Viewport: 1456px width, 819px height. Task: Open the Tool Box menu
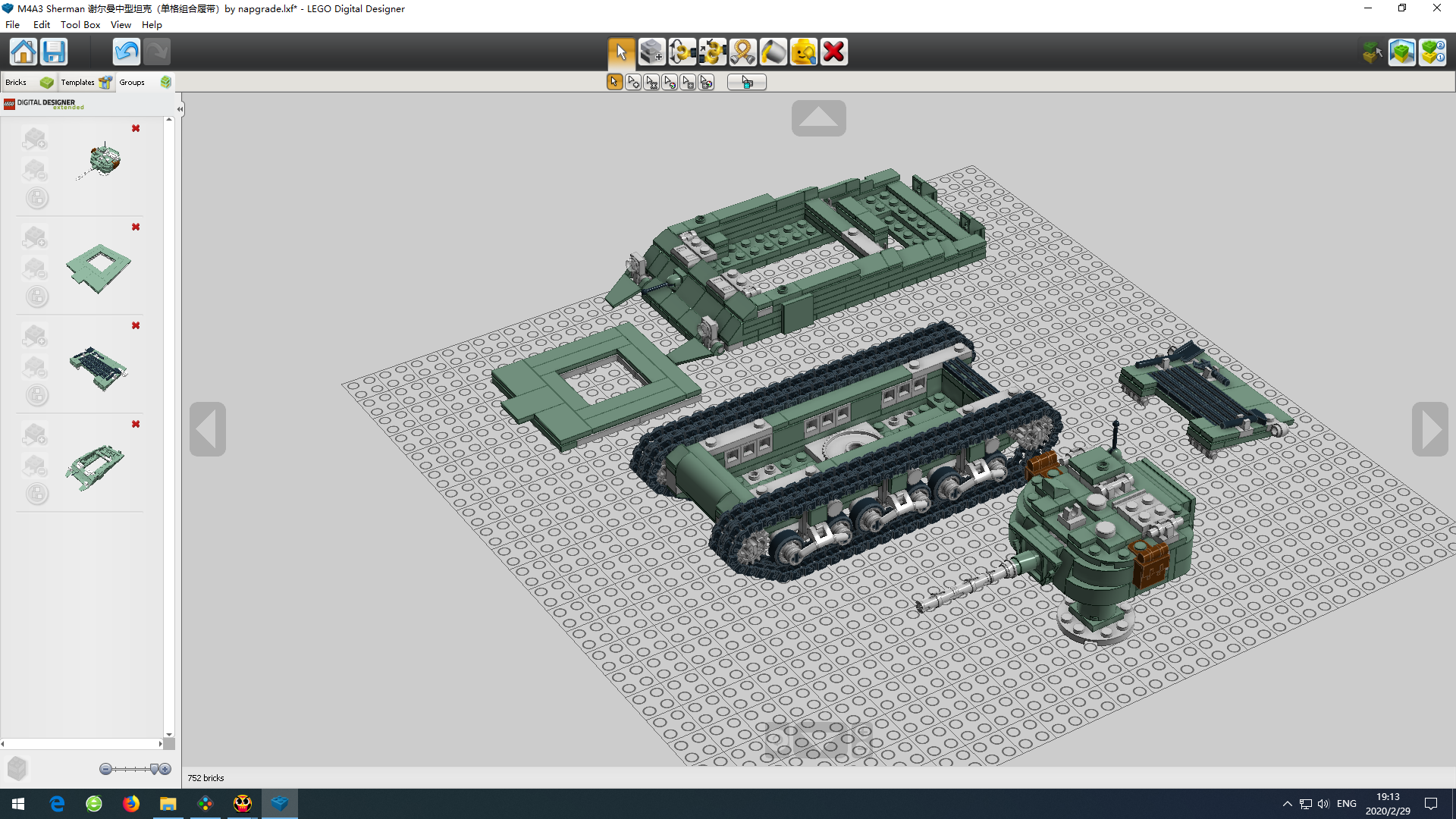click(80, 24)
